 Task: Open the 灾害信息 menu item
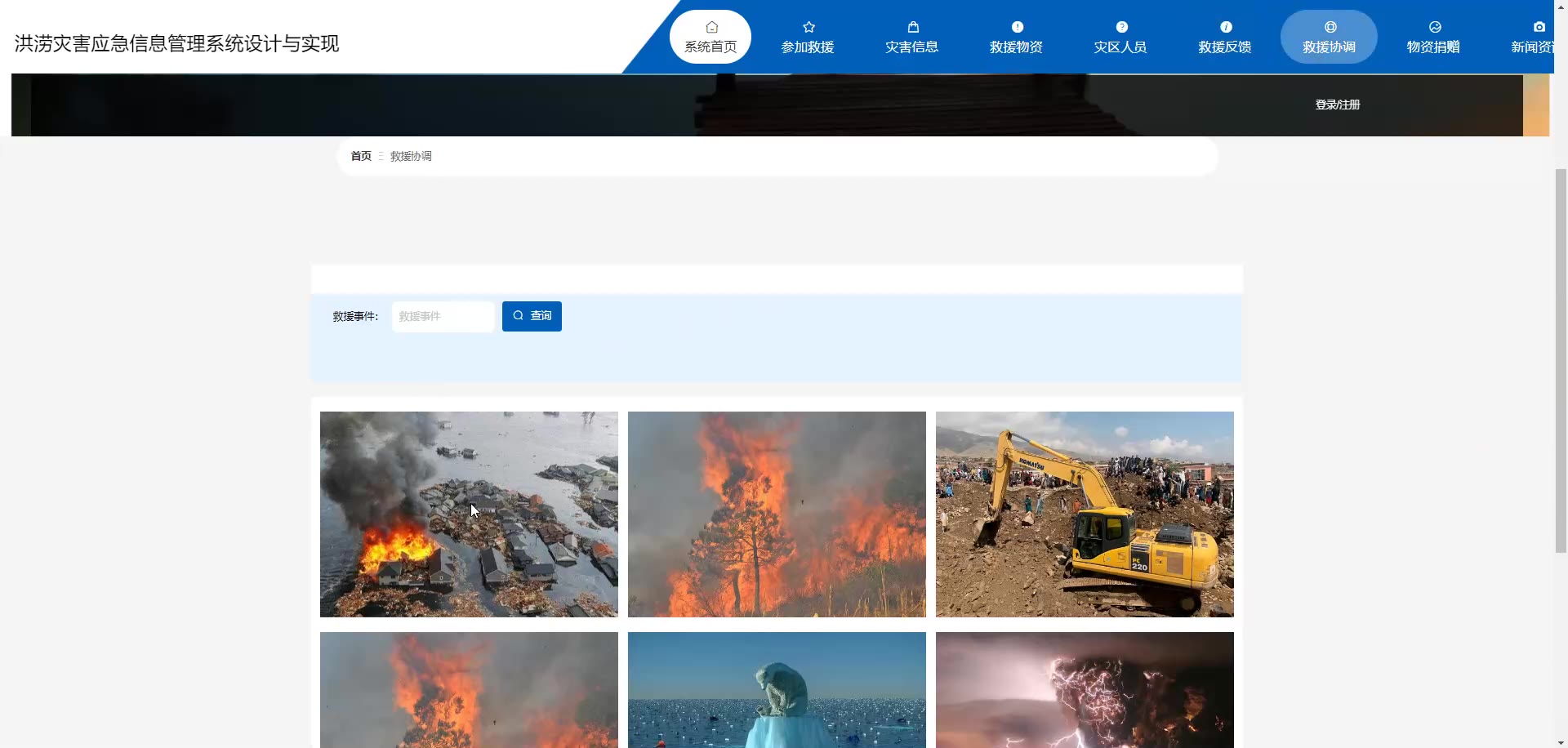coord(912,37)
